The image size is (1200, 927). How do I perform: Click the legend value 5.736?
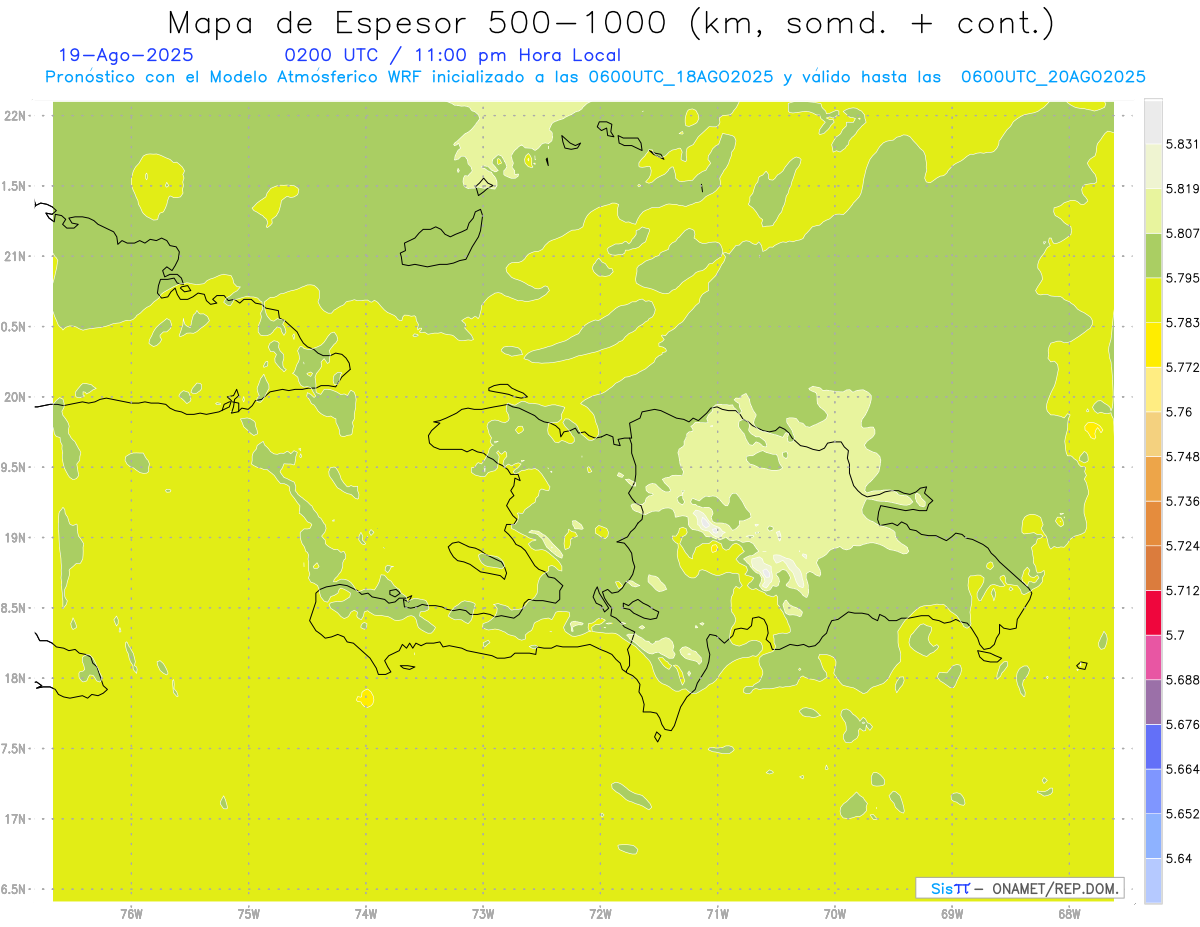(x=1182, y=501)
